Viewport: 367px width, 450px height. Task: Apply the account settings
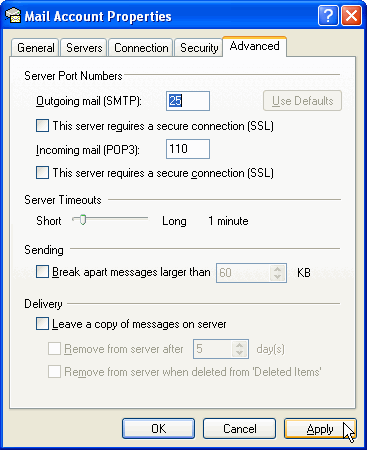(320, 429)
